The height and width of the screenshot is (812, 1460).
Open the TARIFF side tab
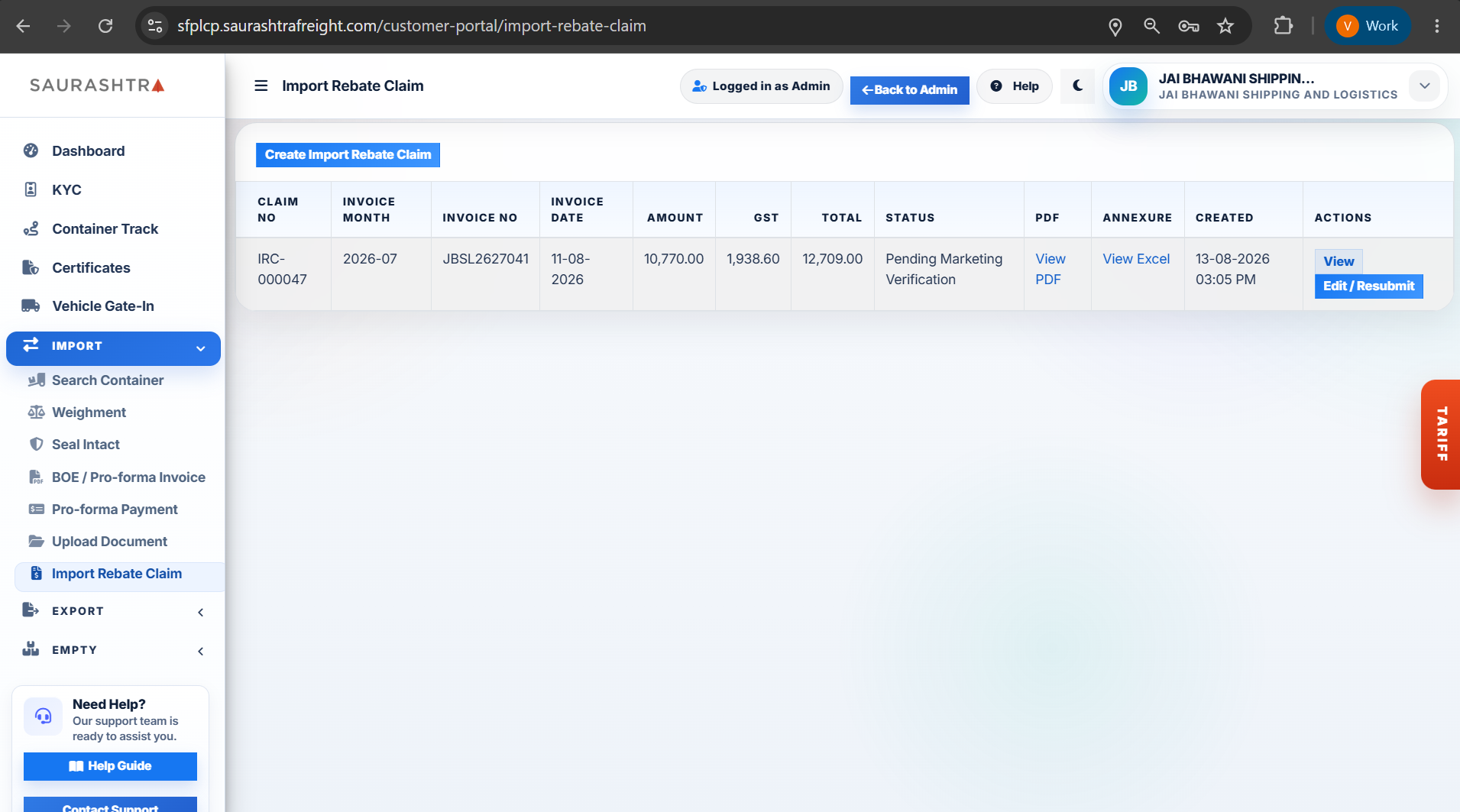click(x=1441, y=434)
